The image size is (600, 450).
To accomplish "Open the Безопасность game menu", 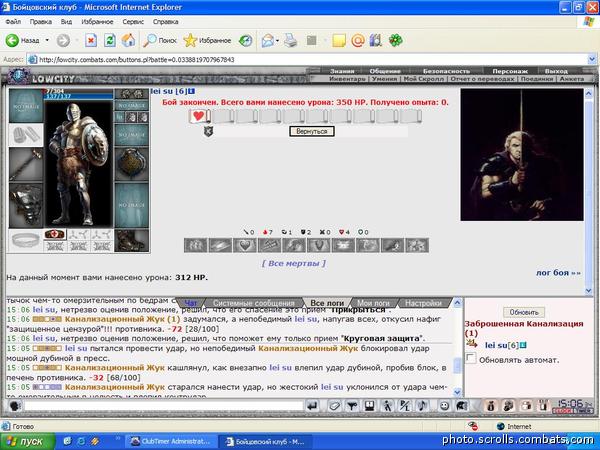I will coord(446,71).
